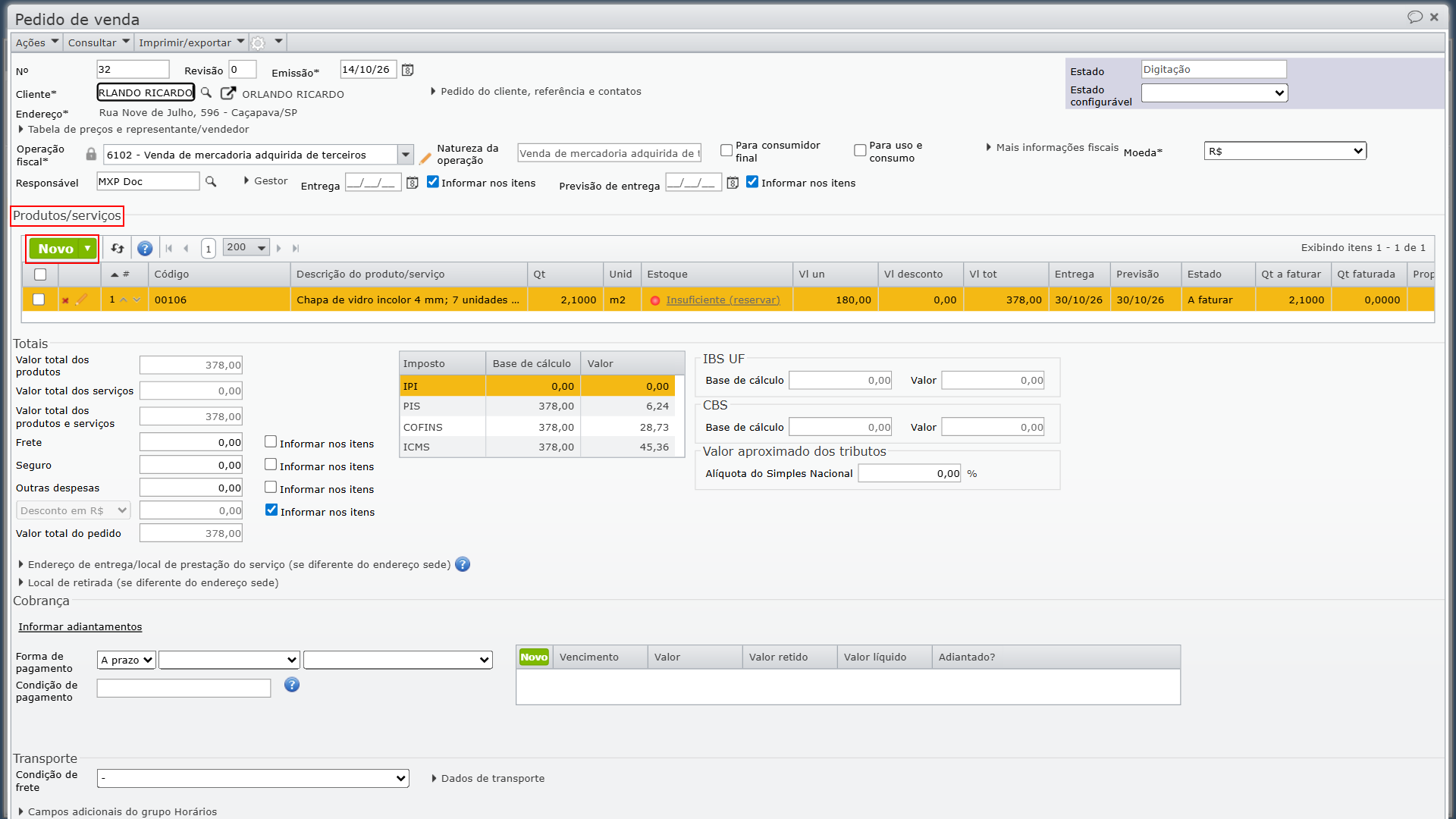This screenshot has width=1456, height=819.
Task: Go to the next page of items
Action: point(279,248)
